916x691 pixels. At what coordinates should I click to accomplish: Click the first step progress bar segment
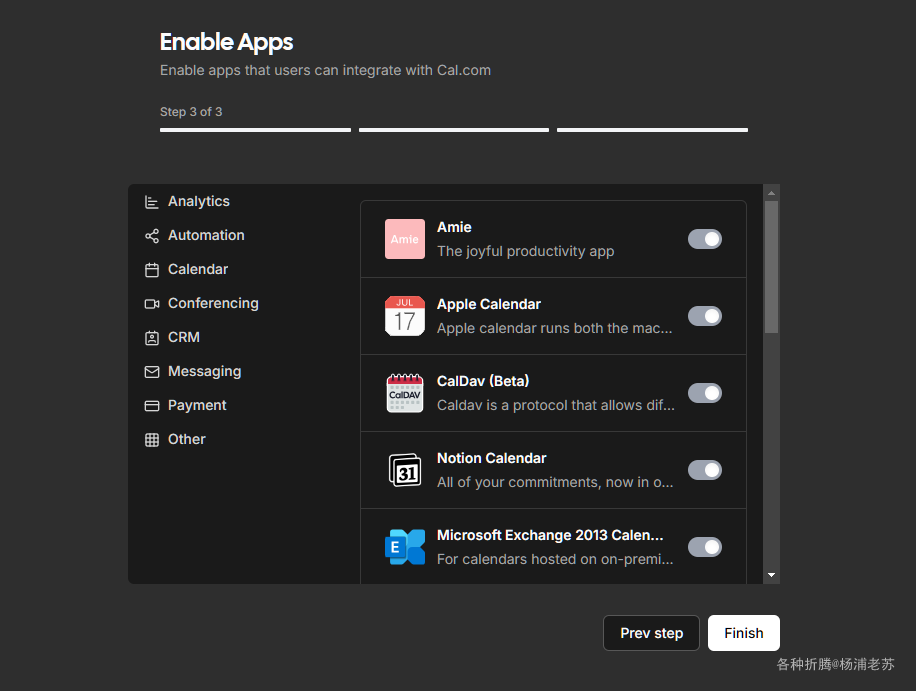tap(255, 130)
